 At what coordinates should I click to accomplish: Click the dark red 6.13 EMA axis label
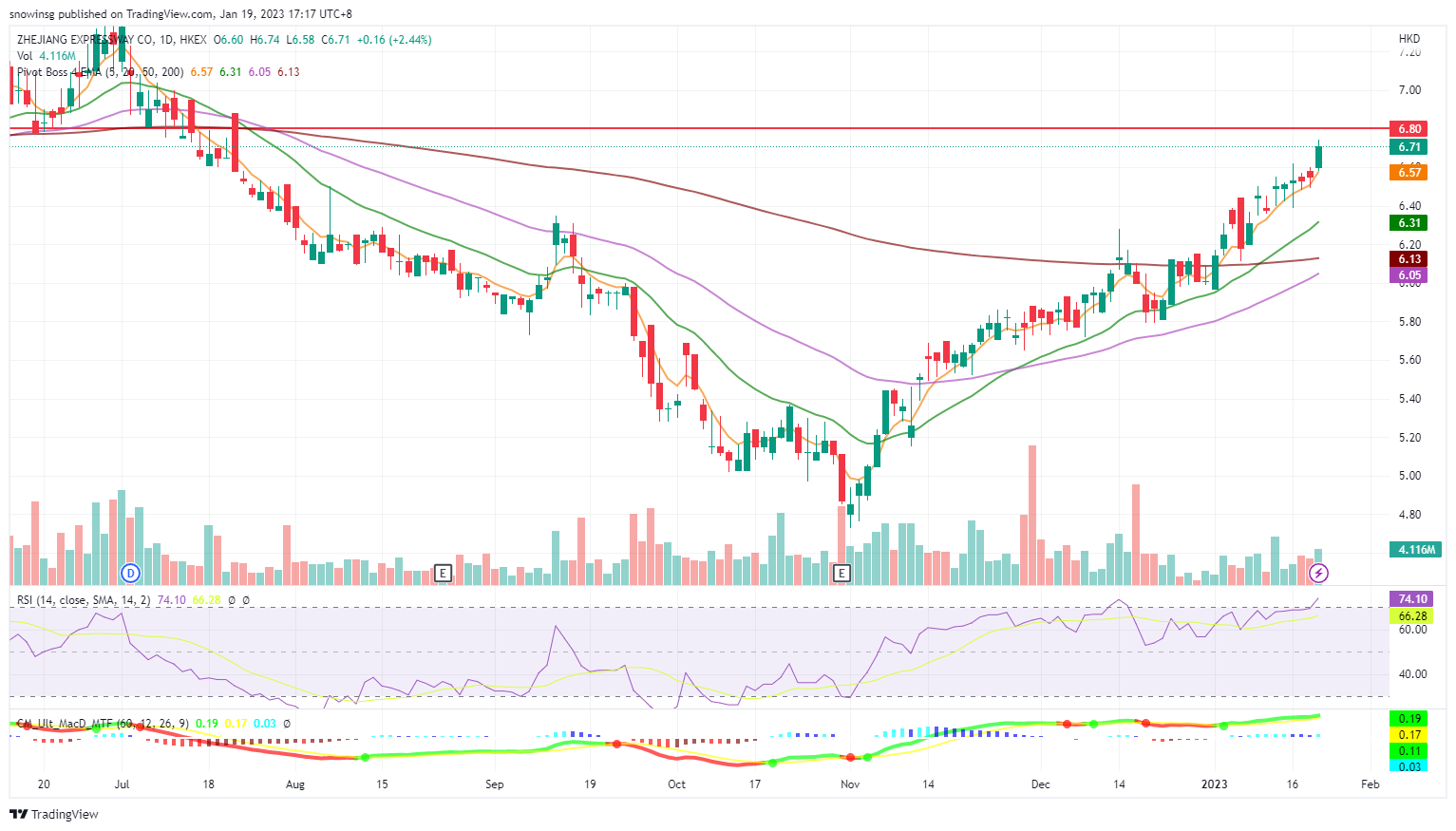tap(1409, 259)
